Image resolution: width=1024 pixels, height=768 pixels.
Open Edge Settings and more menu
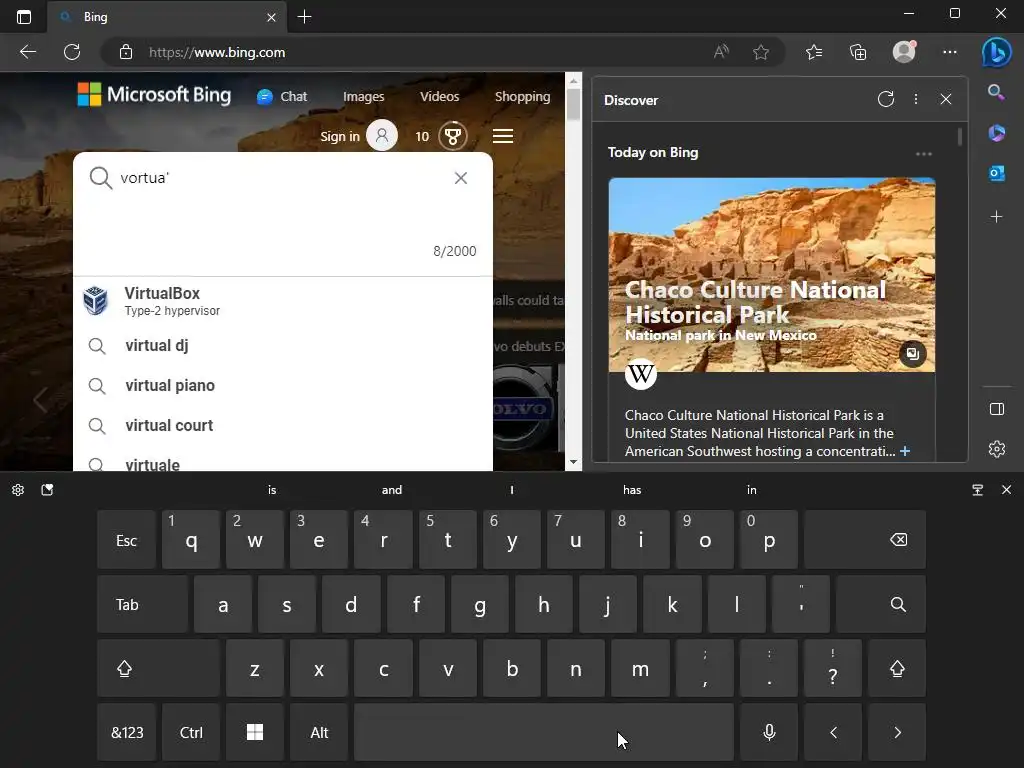(950, 52)
